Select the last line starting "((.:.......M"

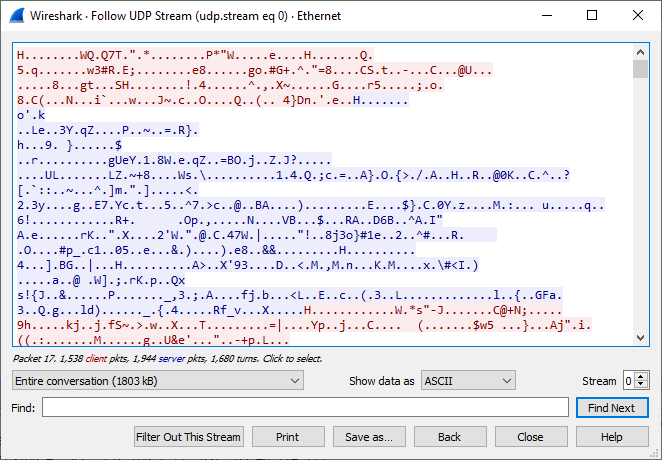pos(153,340)
